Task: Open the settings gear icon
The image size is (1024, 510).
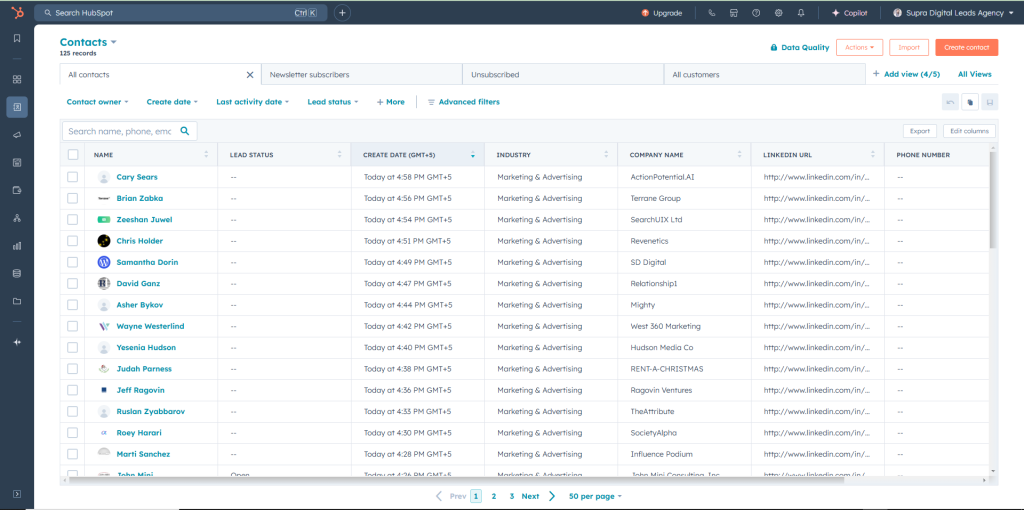Action: 778,13
